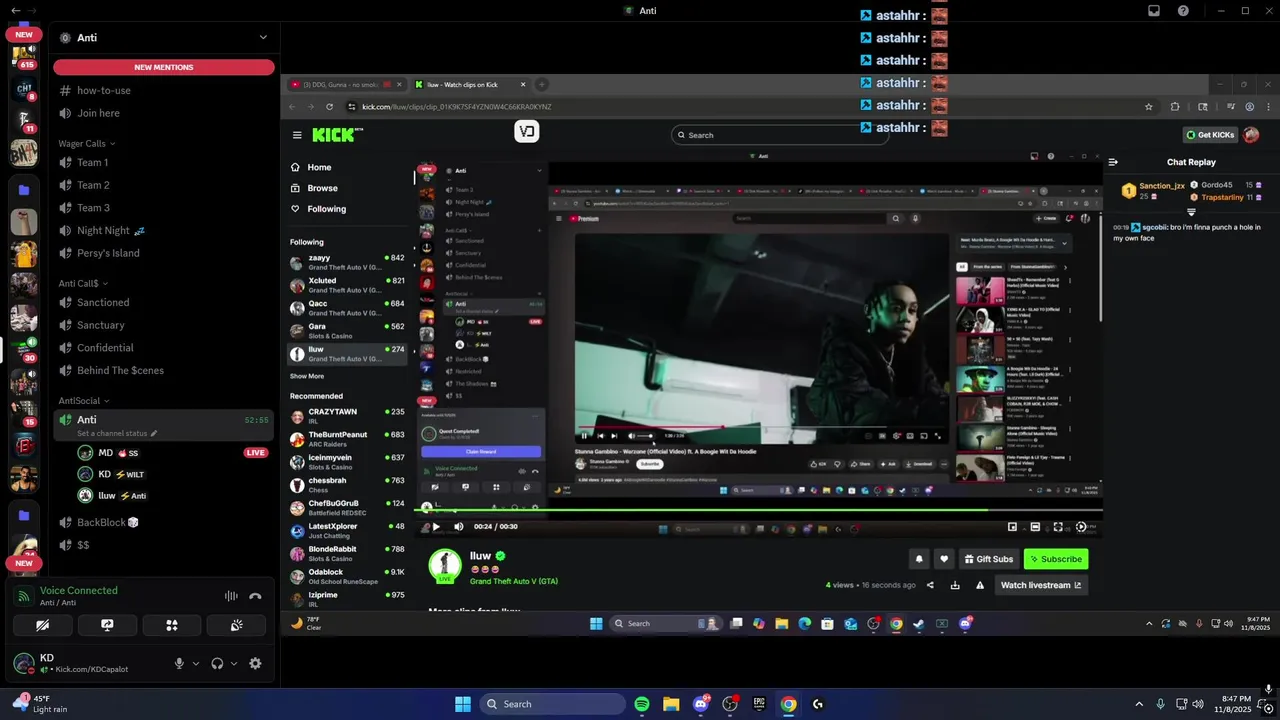Click the green Subscribe button
This screenshot has height=720, width=1280.
[1056, 559]
